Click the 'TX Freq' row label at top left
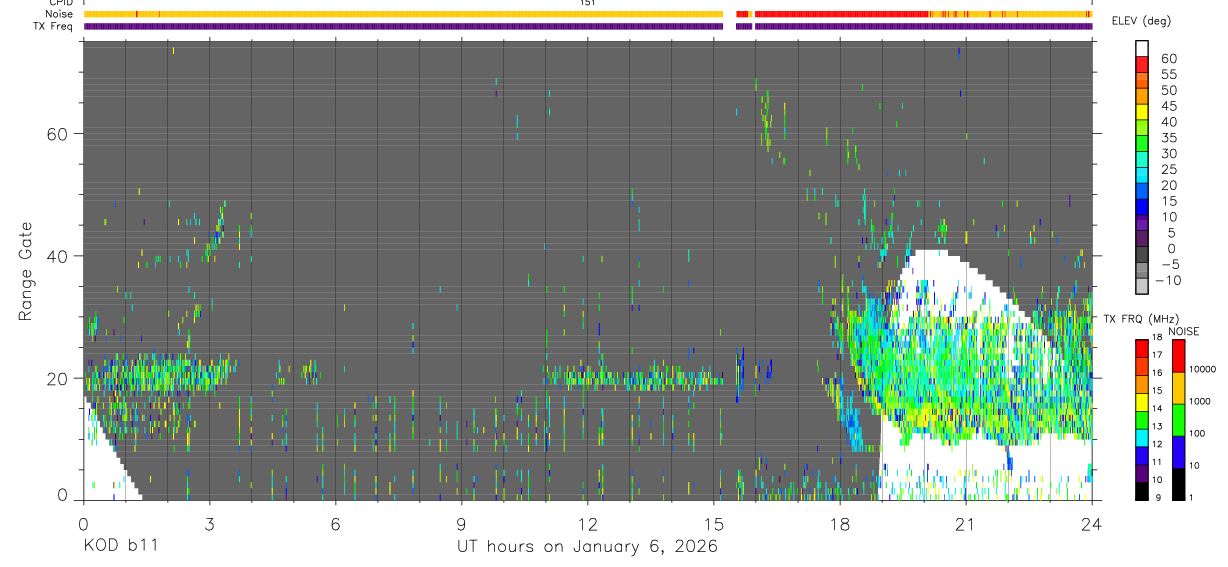The image size is (1228, 567). click(55, 26)
